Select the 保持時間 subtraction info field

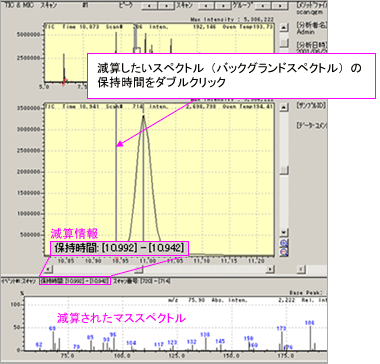pyautogui.click(x=74, y=281)
